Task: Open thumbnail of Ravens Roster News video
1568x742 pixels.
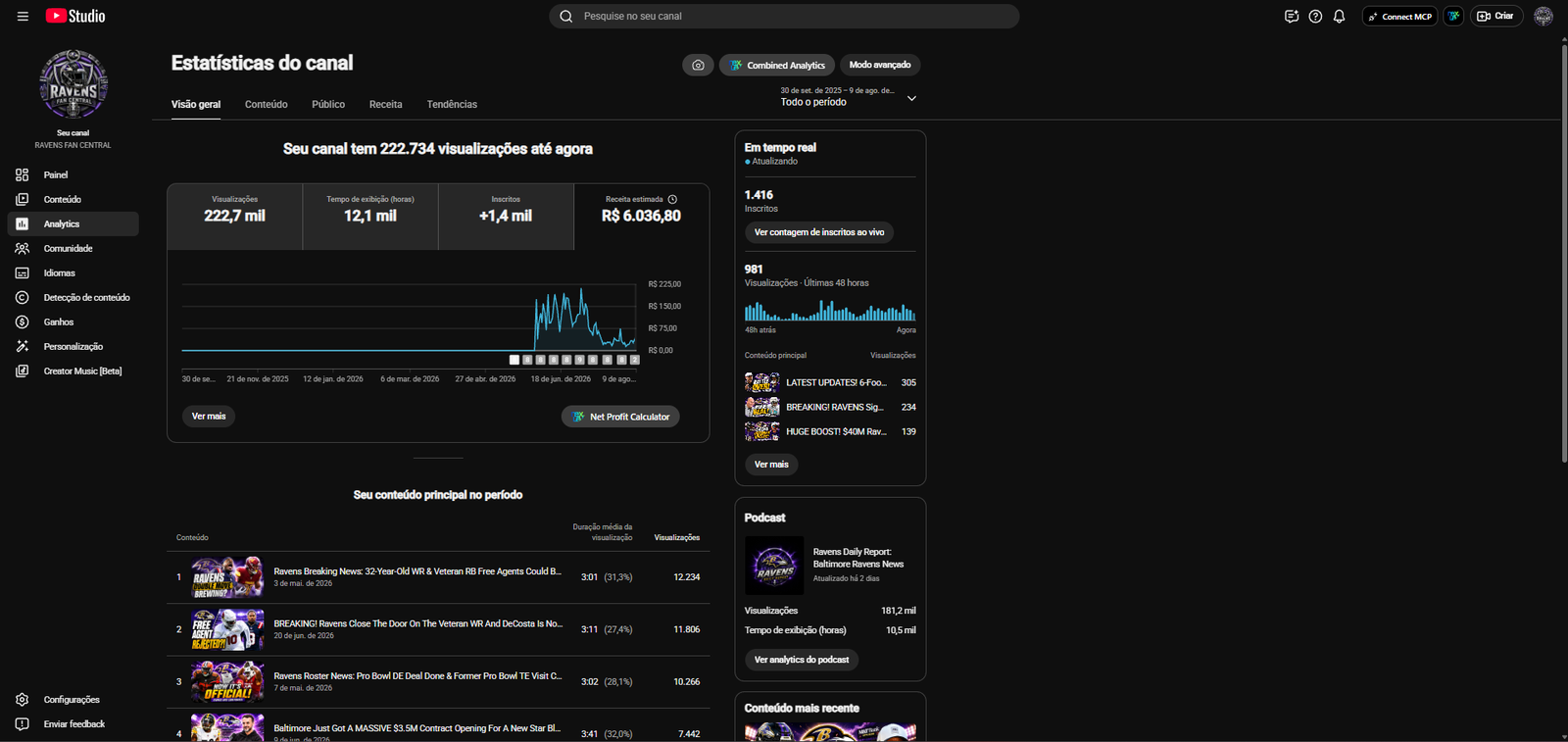Action: pos(227,682)
